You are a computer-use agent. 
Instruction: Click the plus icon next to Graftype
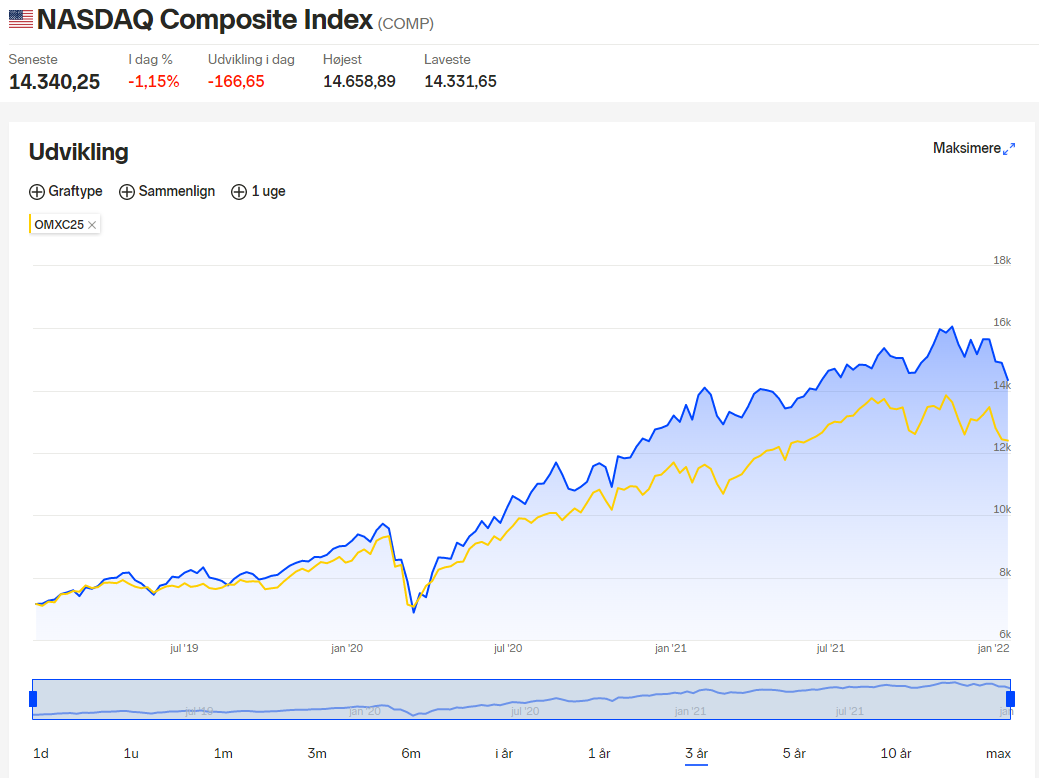click(x=36, y=192)
